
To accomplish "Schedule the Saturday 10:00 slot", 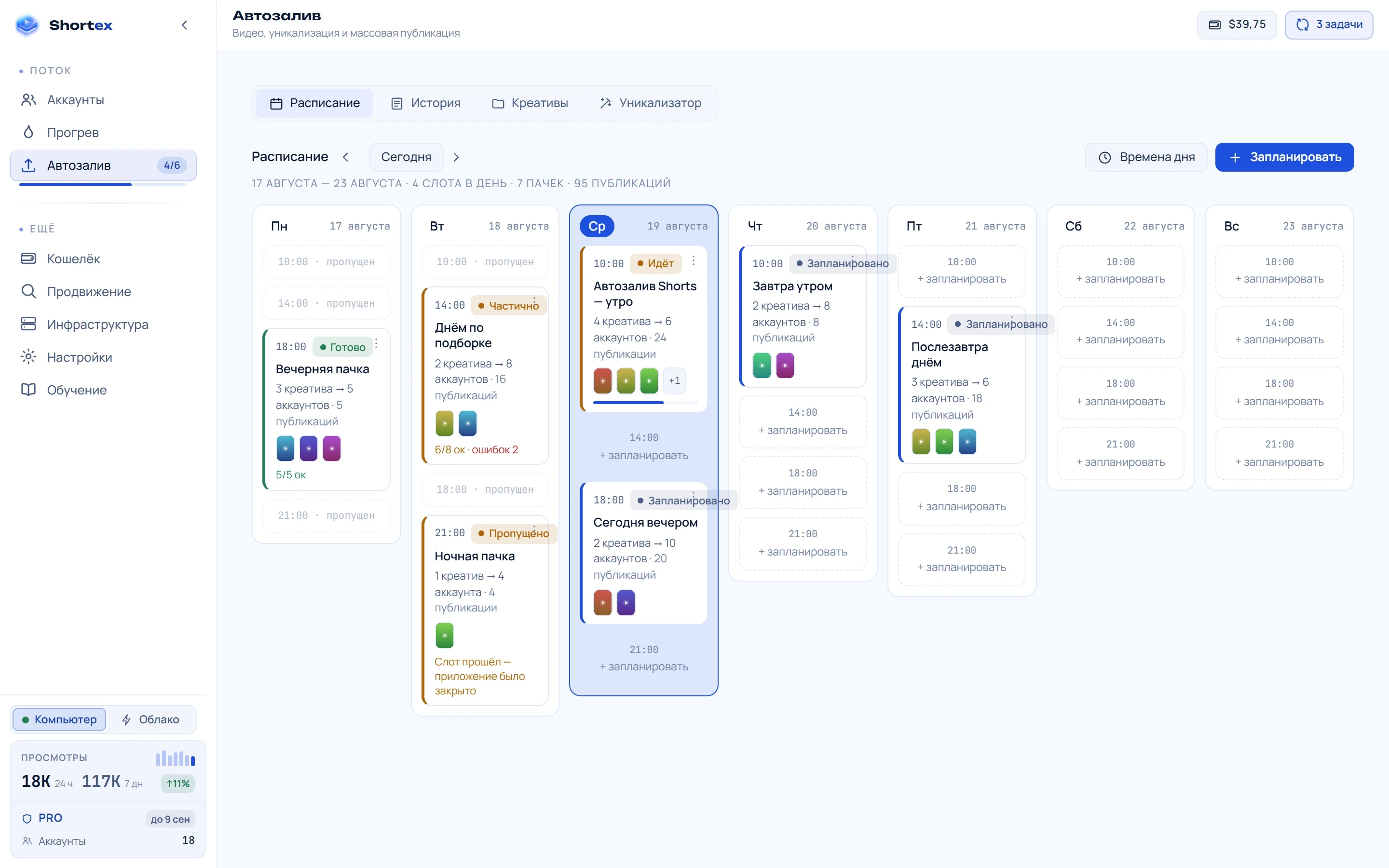I will pyautogui.click(x=1121, y=271).
